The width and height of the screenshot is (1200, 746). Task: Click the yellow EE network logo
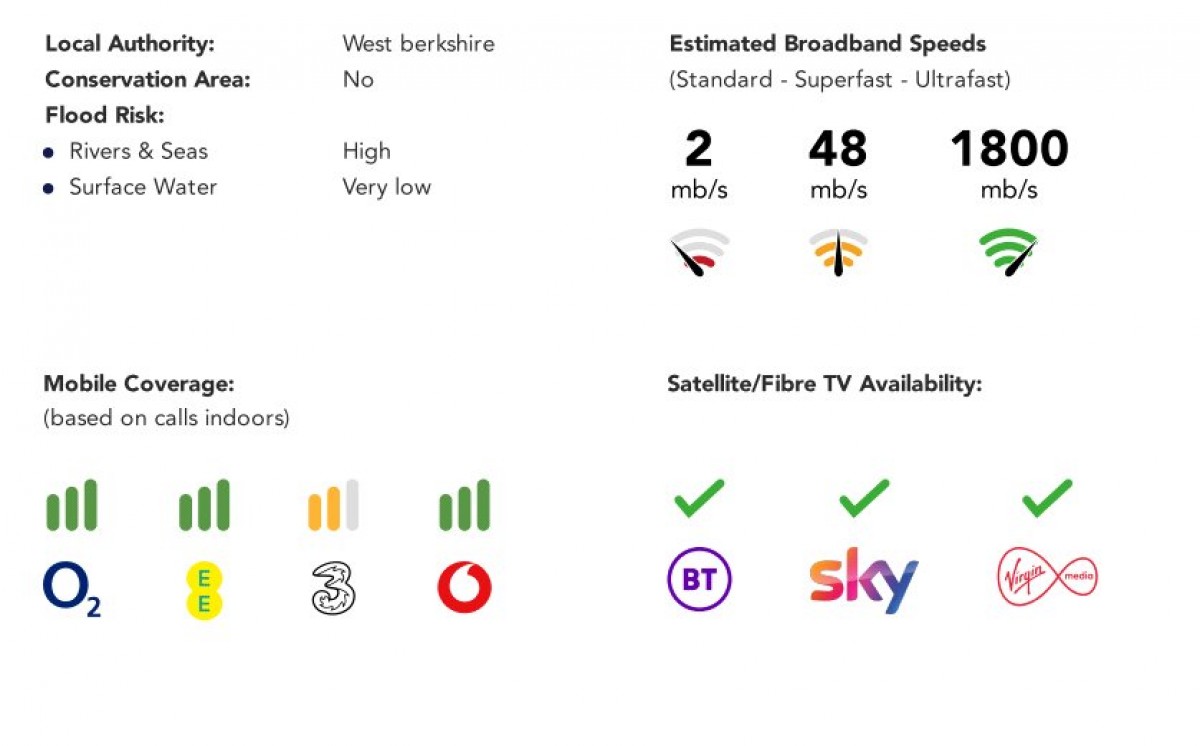[204, 589]
